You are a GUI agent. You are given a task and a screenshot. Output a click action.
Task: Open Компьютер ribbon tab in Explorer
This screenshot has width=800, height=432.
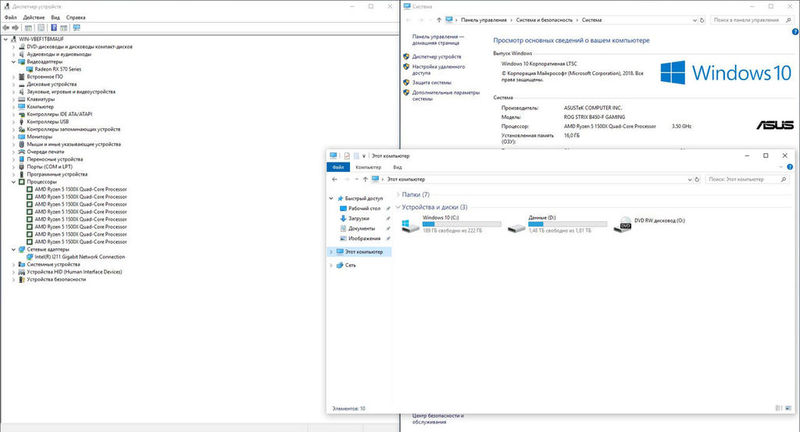pyautogui.click(x=368, y=167)
